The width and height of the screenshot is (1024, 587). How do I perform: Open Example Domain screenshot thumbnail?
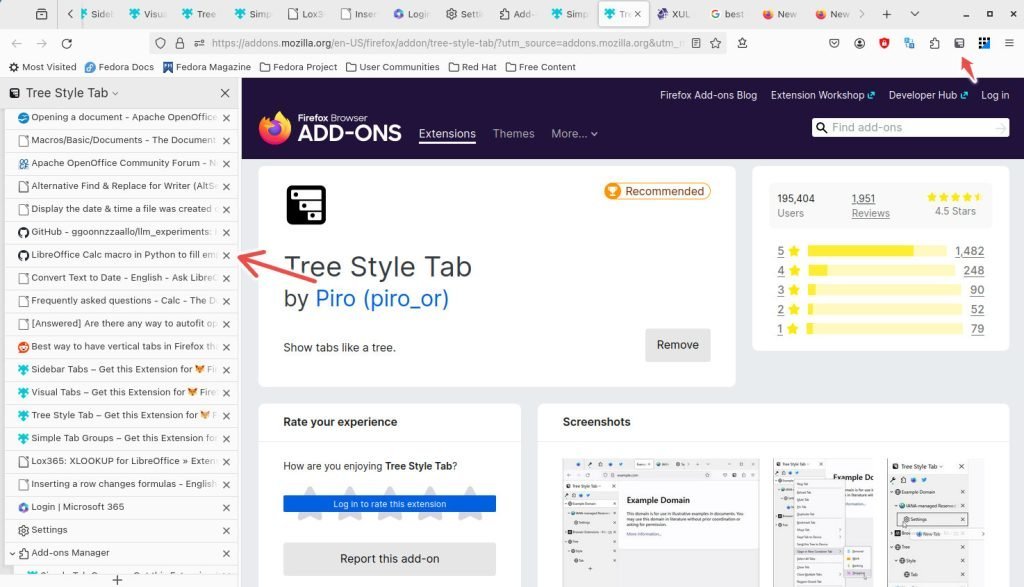tap(660, 522)
